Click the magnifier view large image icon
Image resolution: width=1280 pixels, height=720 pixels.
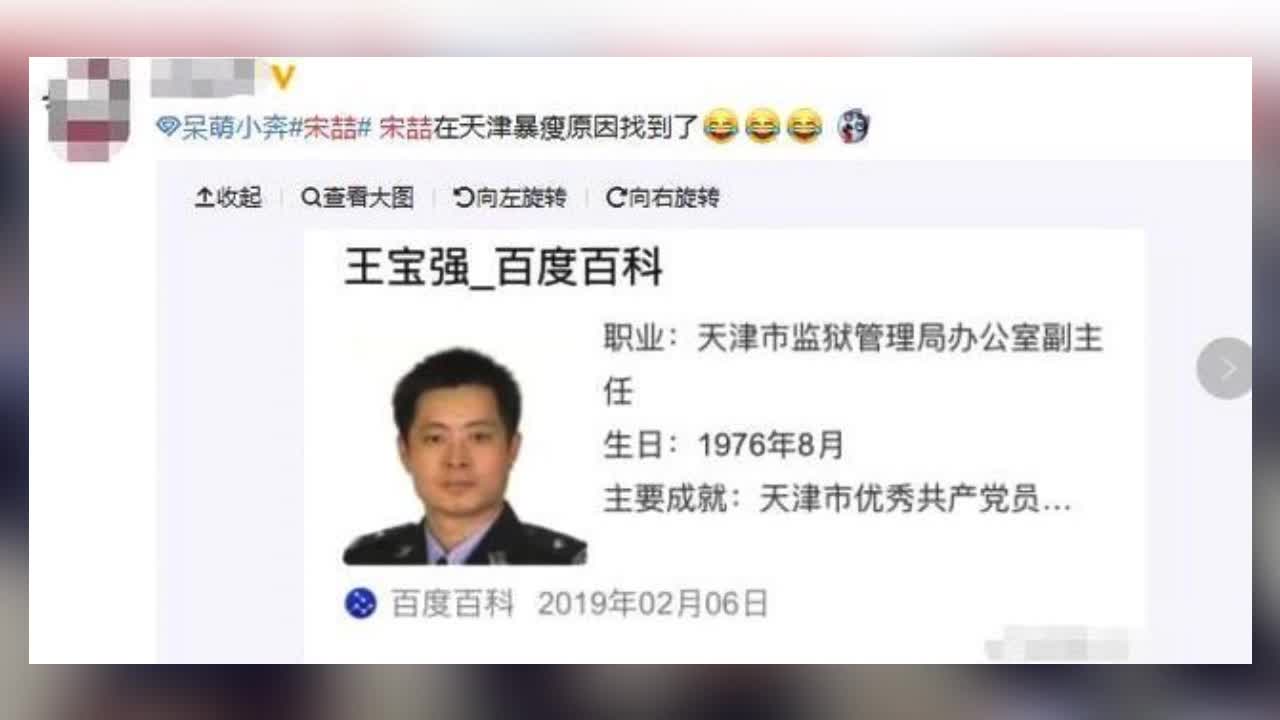pyautogui.click(x=311, y=198)
